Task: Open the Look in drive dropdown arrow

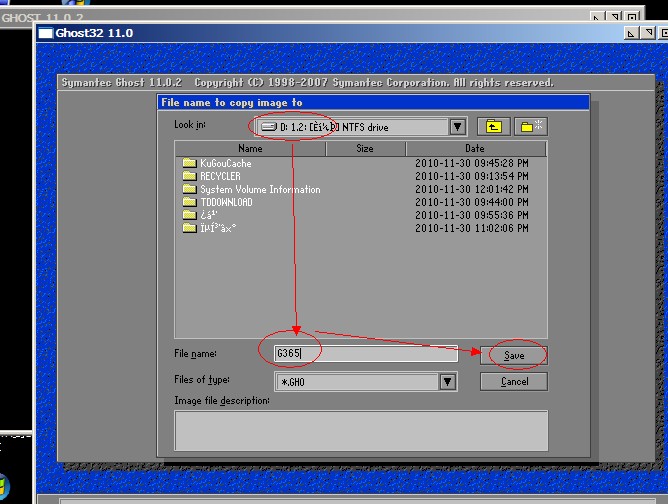Action: pyautogui.click(x=458, y=127)
